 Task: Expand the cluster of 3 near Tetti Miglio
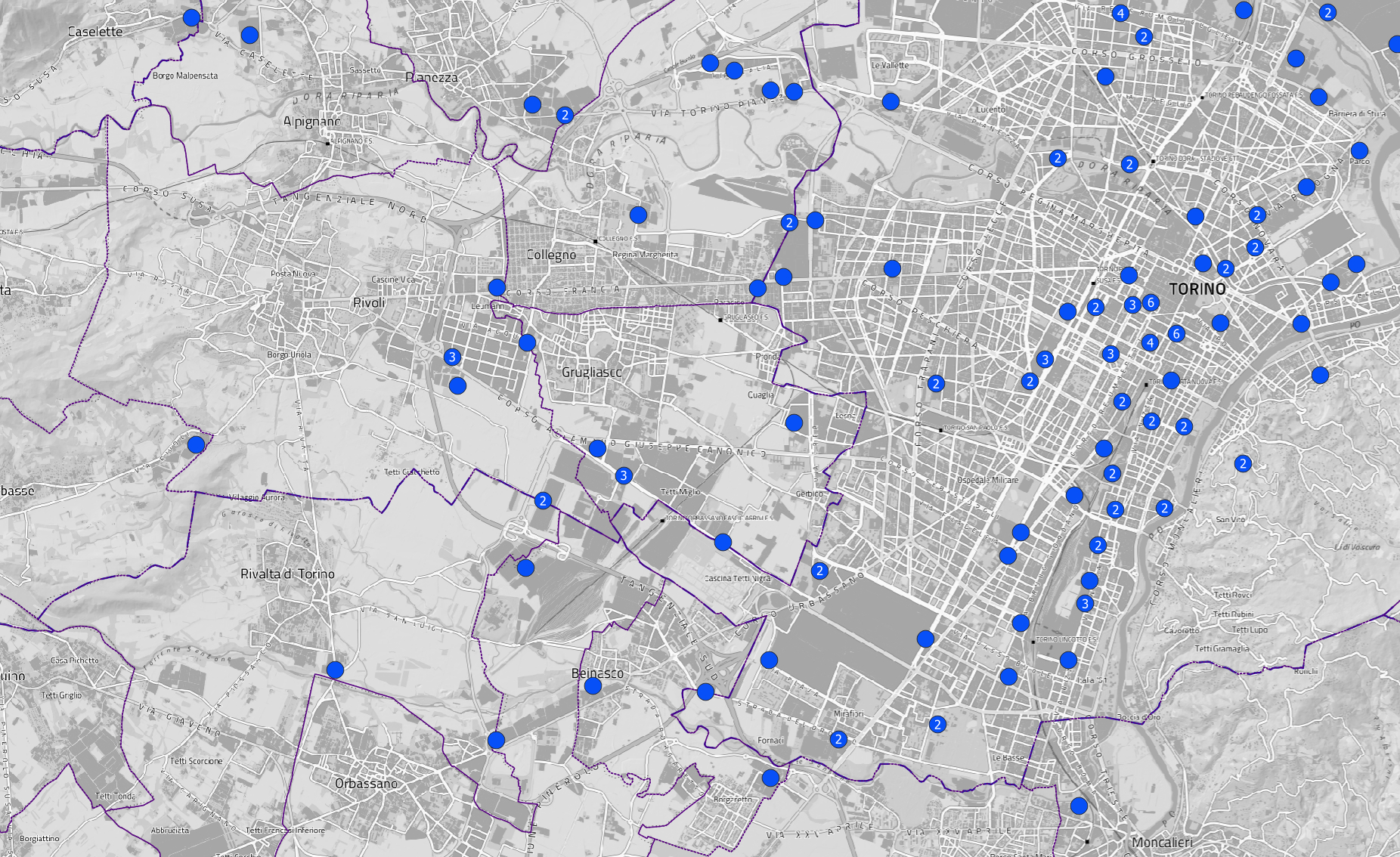coord(623,475)
